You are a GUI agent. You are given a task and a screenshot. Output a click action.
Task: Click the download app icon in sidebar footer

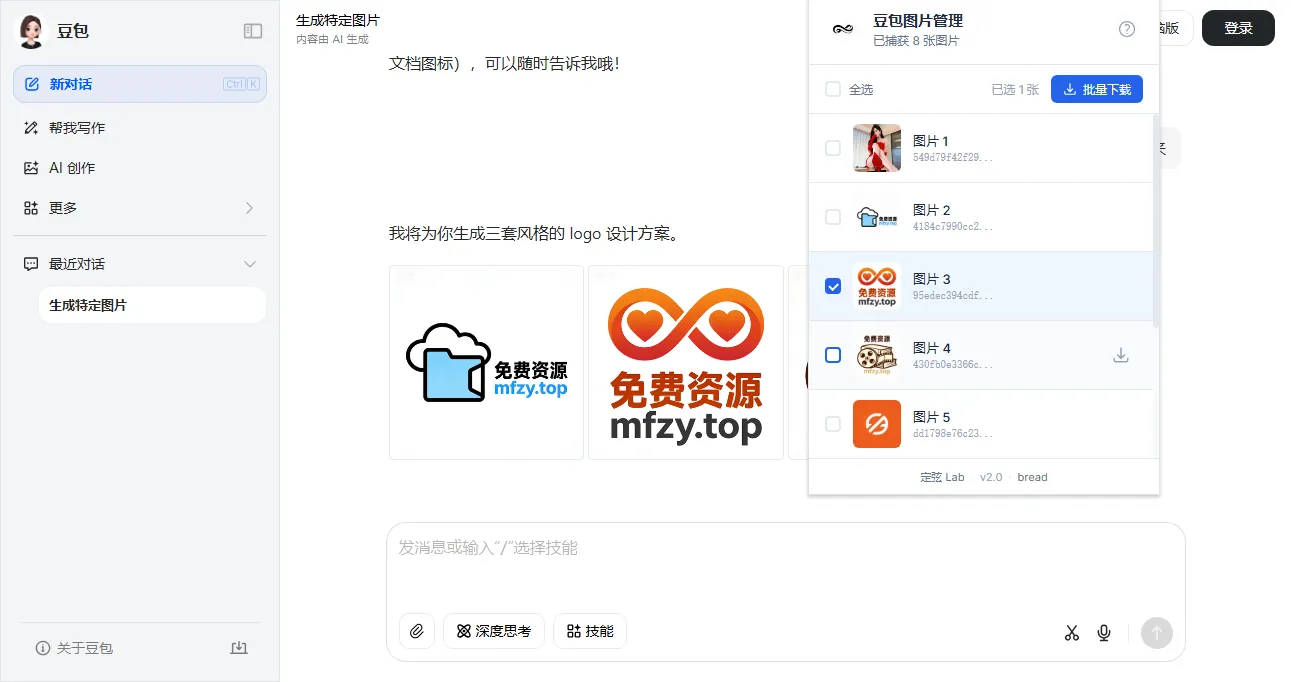239,648
